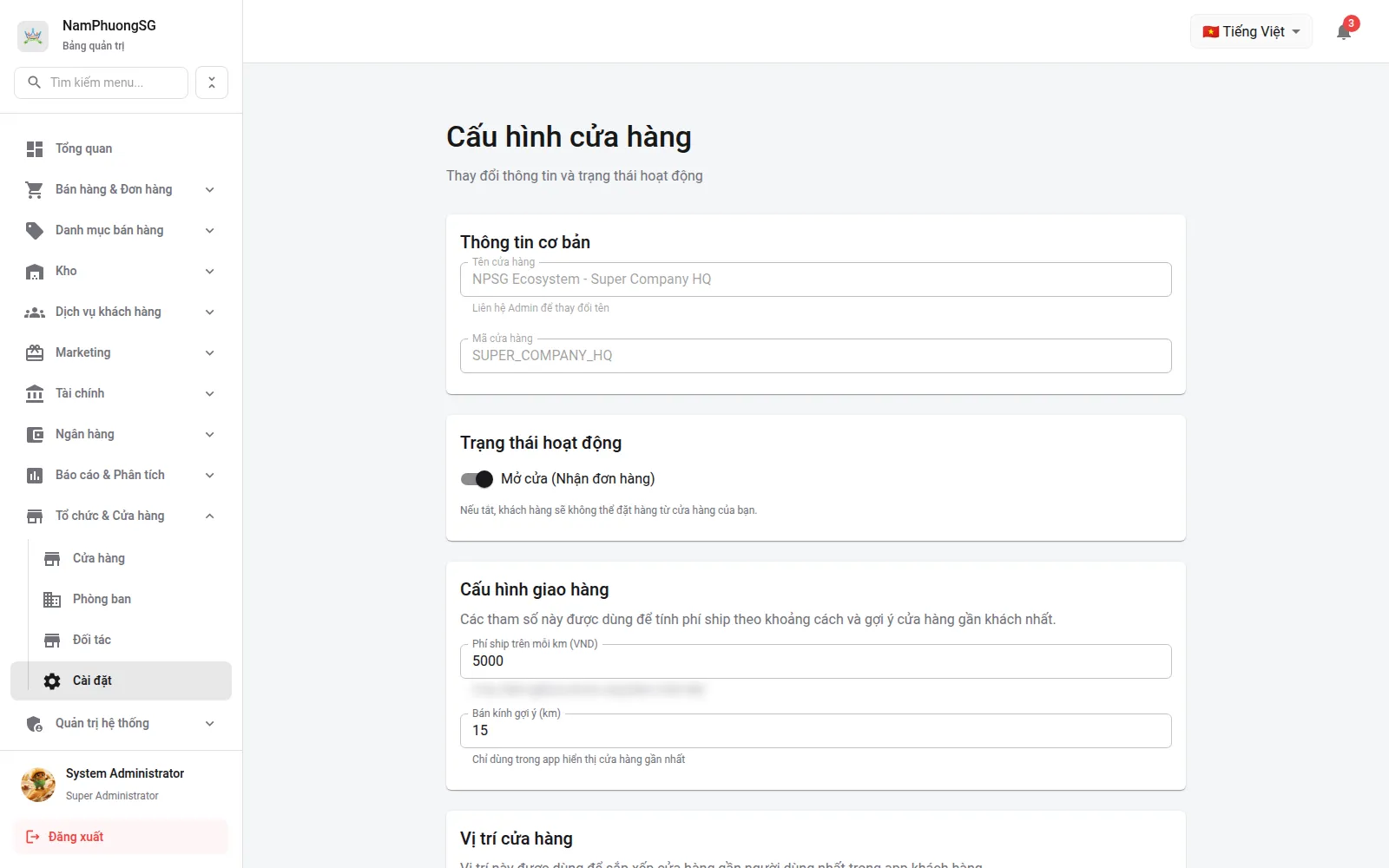Click the NamPhuongSG logo icon
The width and height of the screenshot is (1389, 868).
click(x=33, y=36)
